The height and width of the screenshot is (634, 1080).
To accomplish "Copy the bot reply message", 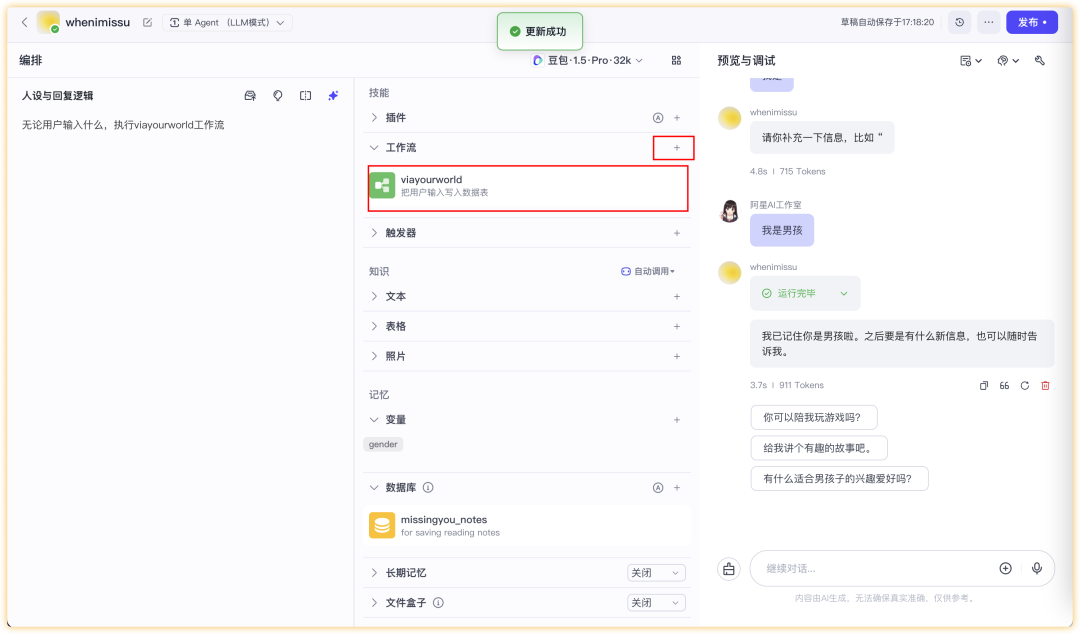I will (x=984, y=386).
